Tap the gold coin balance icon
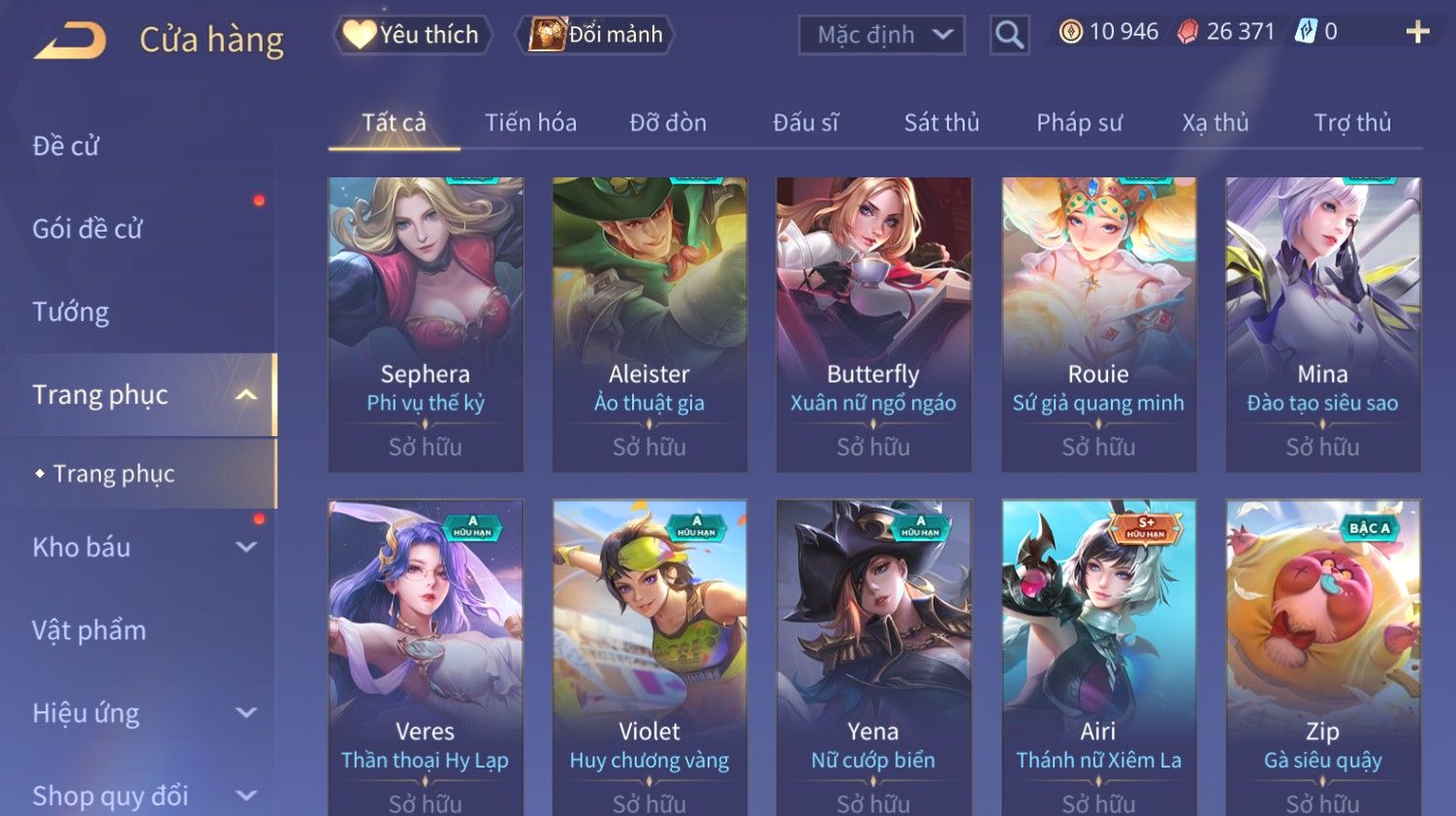The height and width of the screenshot is (816, 1456). coord(1070,32)
